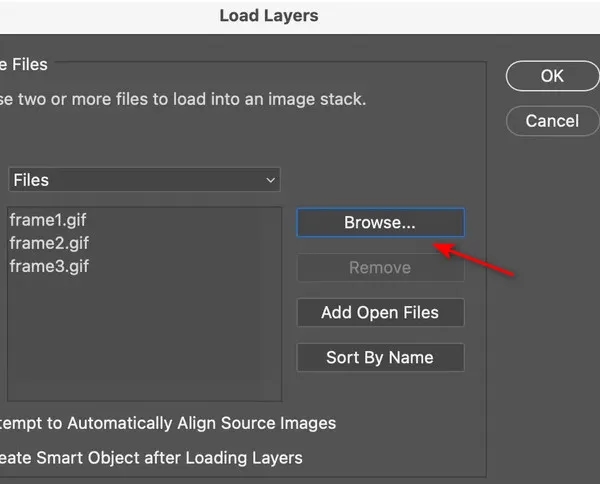The width and height of the screenshot is (600, 484).
Task: Click the empty area below frame3.gif
Action: [x=144, y=340]
